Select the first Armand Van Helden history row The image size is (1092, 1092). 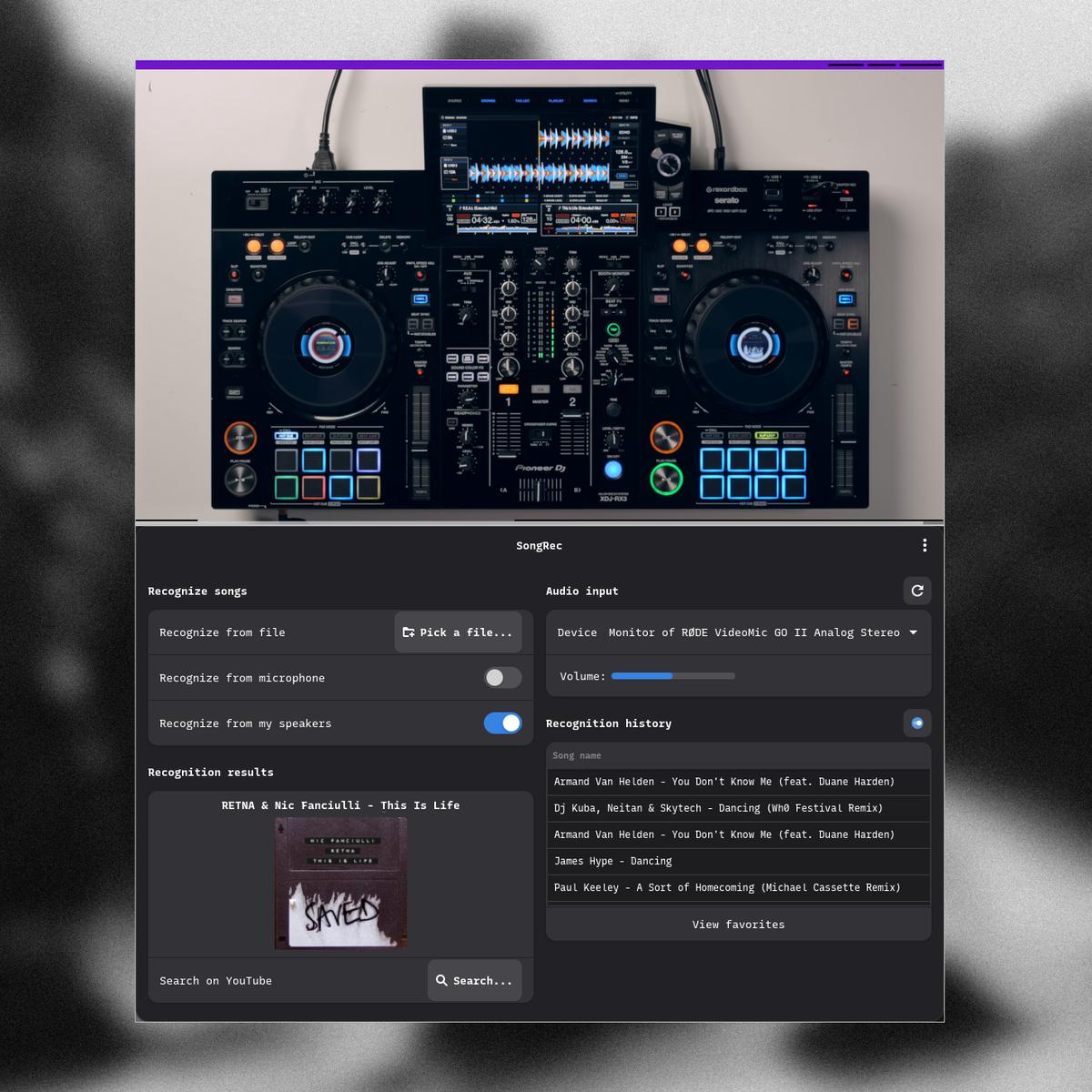click(x=723, y=782)
